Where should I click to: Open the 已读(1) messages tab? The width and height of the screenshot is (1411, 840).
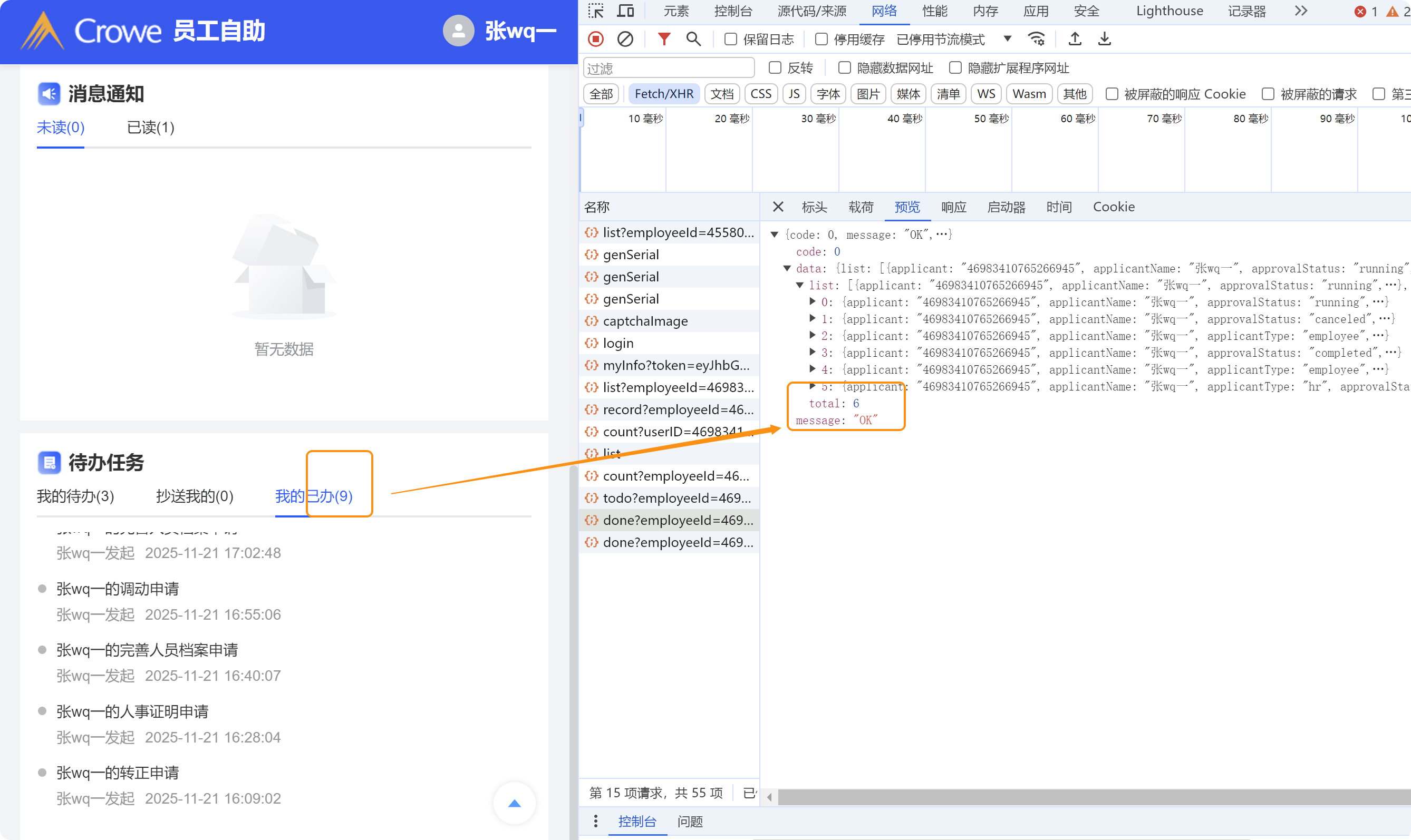(151, 128)
